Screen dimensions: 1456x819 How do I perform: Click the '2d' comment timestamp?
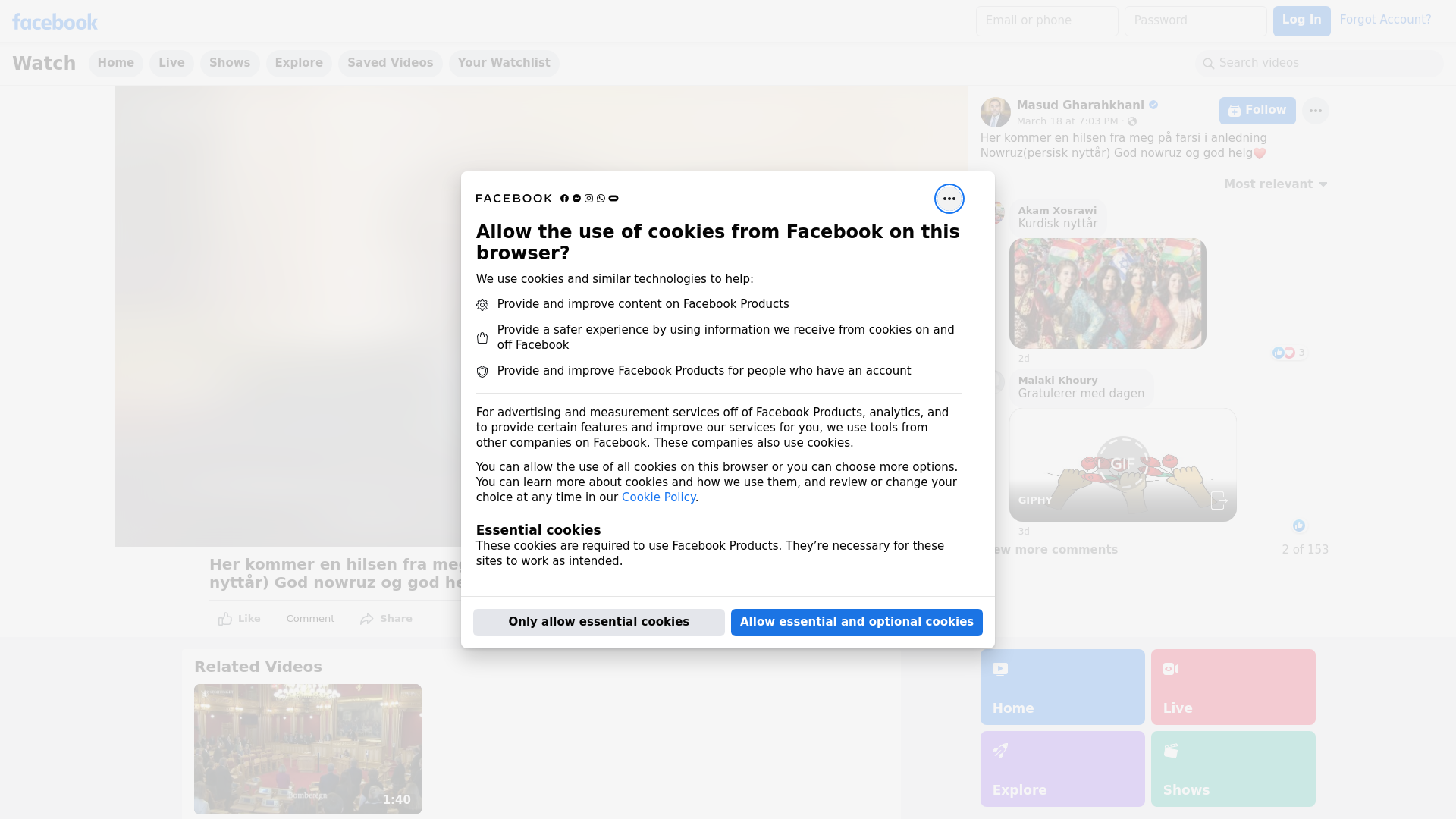coord(1024,359)
